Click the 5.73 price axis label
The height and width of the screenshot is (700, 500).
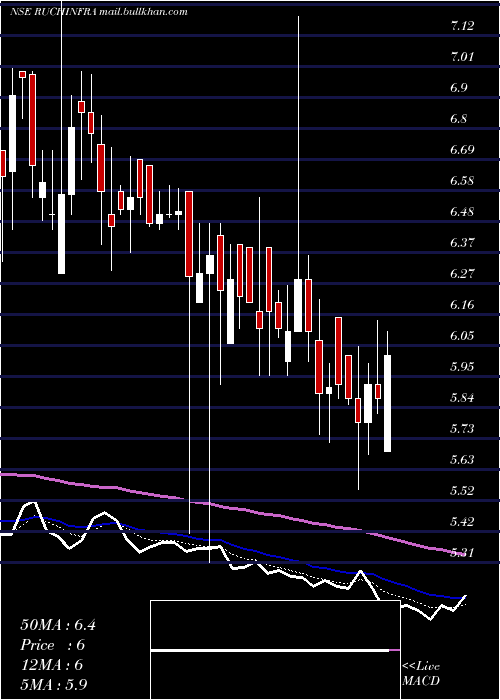click(x=462, y=429)
